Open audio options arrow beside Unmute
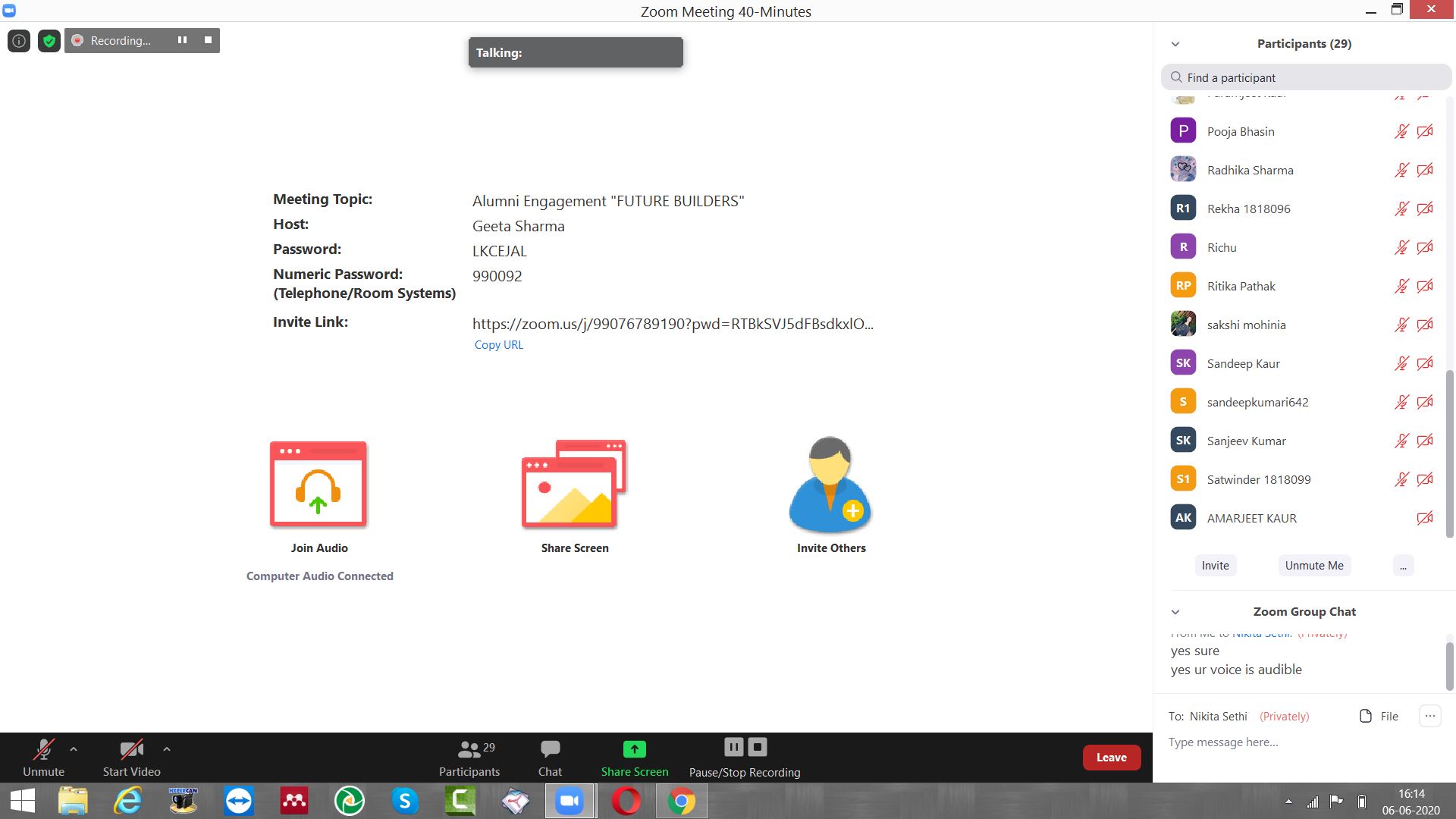 [x=74, y=749]
